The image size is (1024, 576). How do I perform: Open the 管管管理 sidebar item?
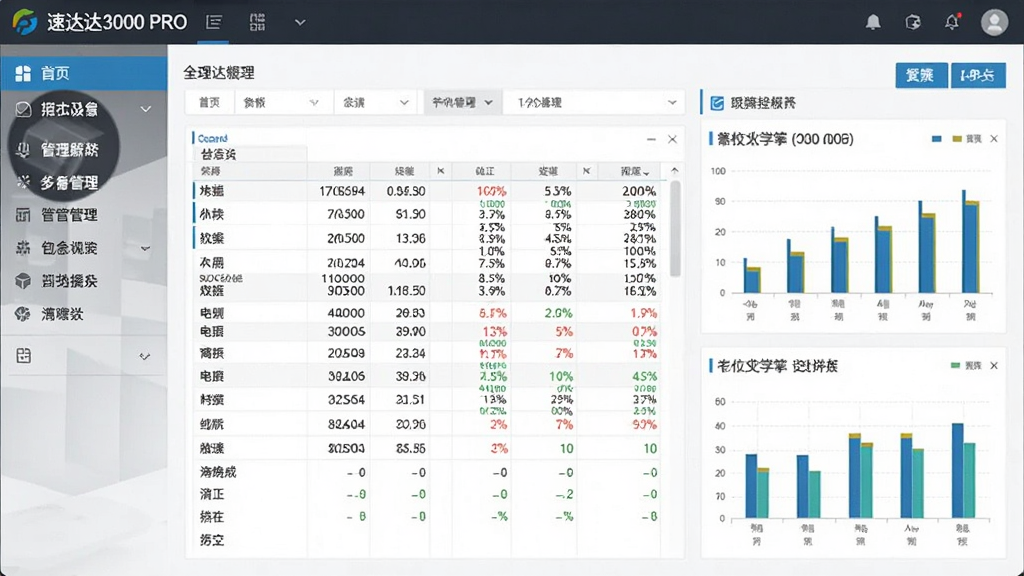(x=69, y=215)
